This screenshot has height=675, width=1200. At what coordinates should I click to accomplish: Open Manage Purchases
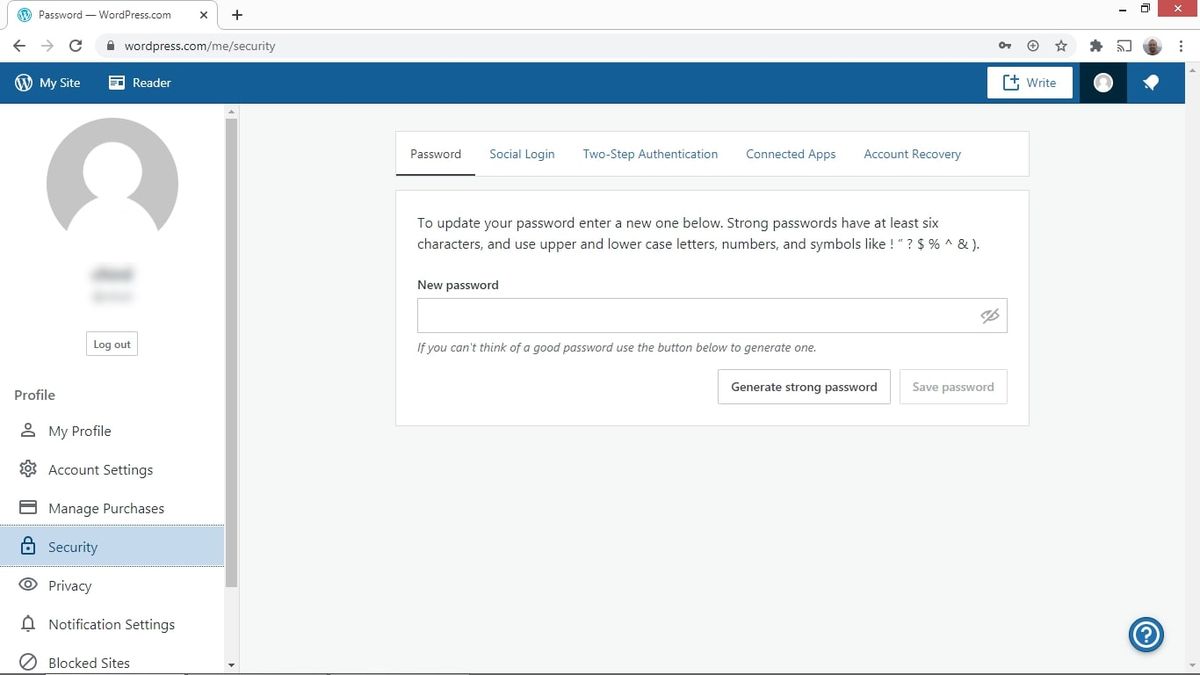106,508
